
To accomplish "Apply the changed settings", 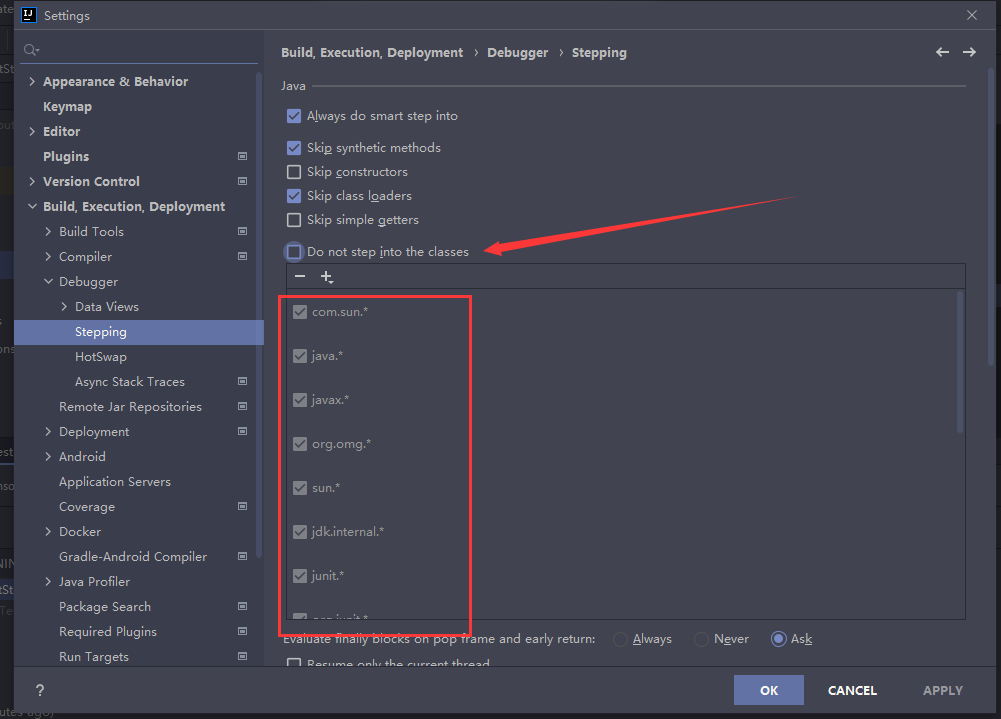I will click(941, 690).
